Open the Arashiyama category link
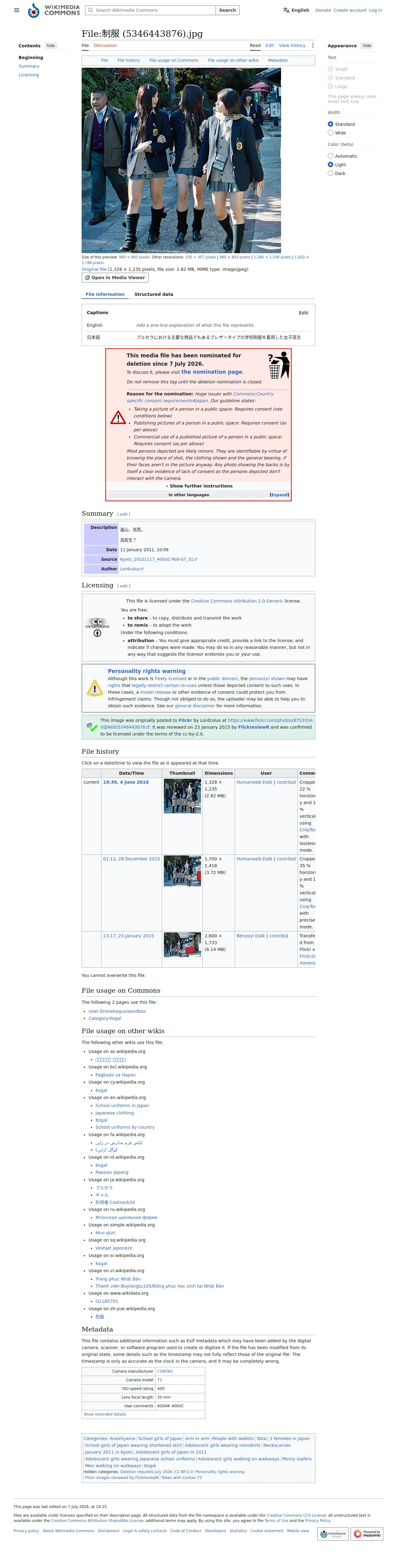This screenshot has height=1568, width=397. [122, 1438]
